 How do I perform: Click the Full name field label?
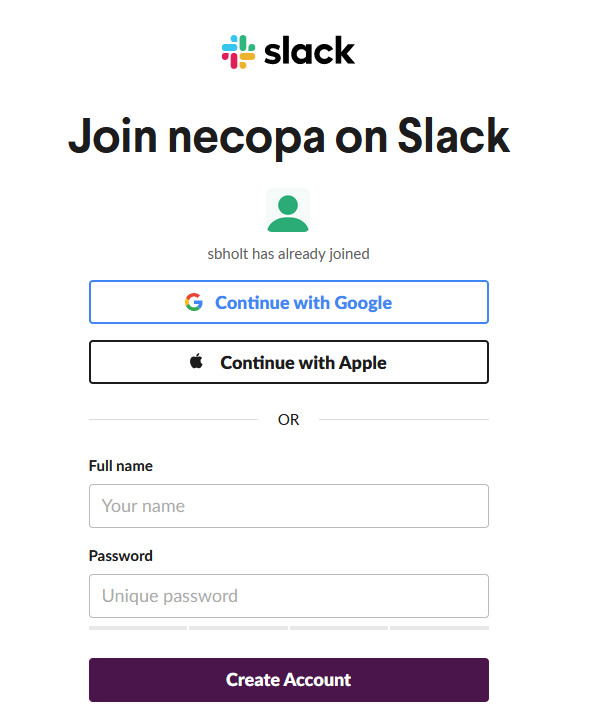[121, 466]
